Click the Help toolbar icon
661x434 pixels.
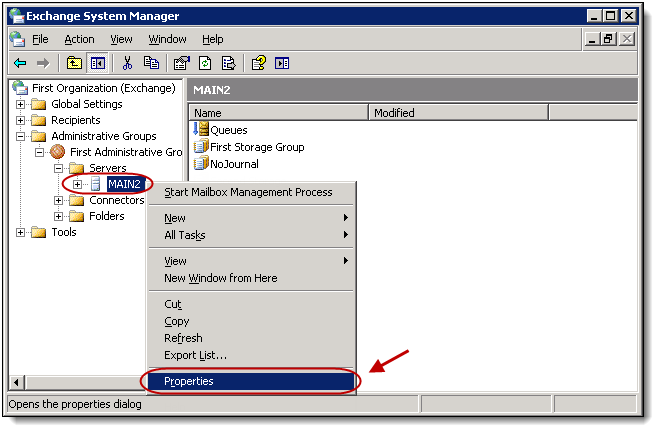click(258, 63)
